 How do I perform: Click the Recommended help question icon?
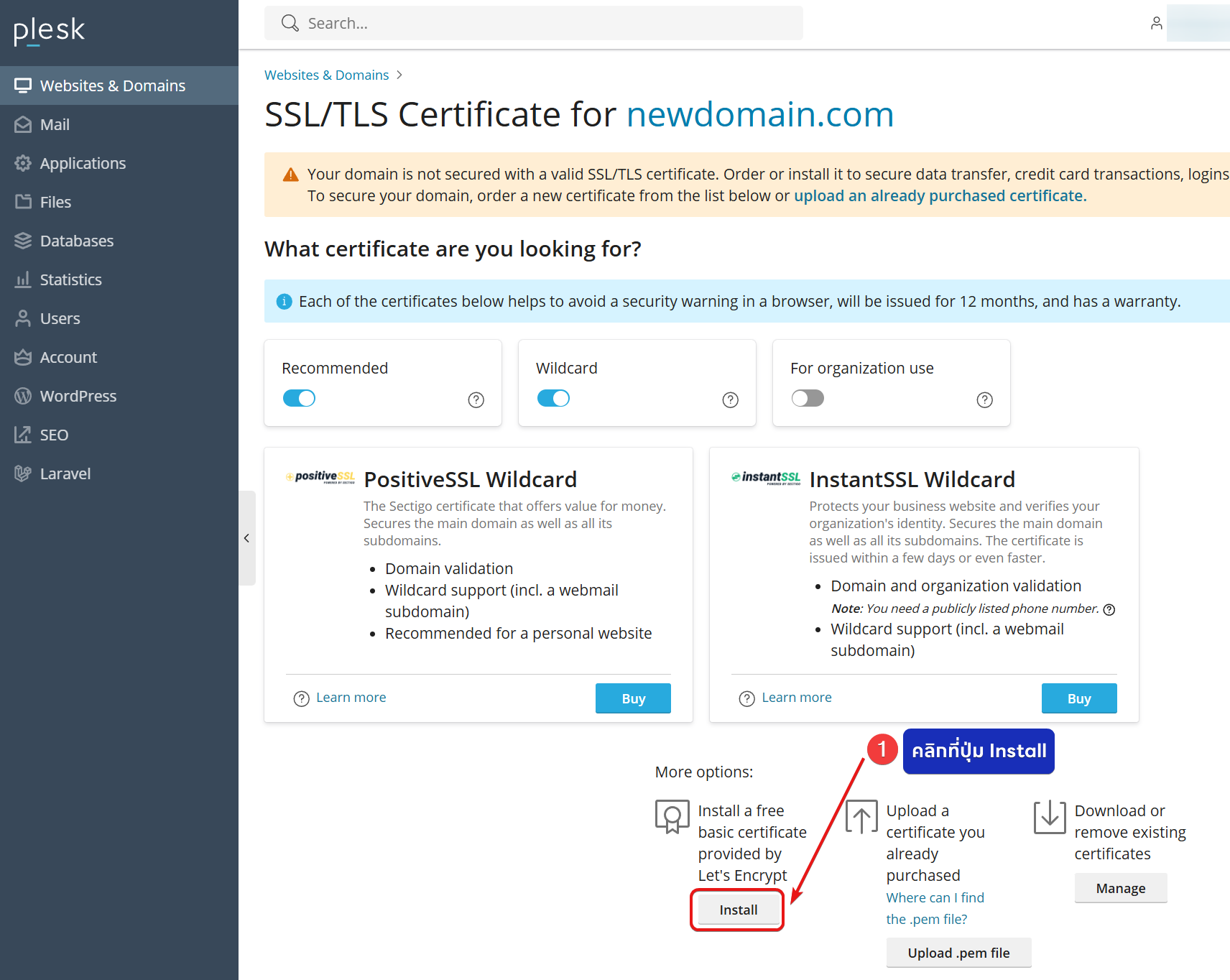pos(476,400)
